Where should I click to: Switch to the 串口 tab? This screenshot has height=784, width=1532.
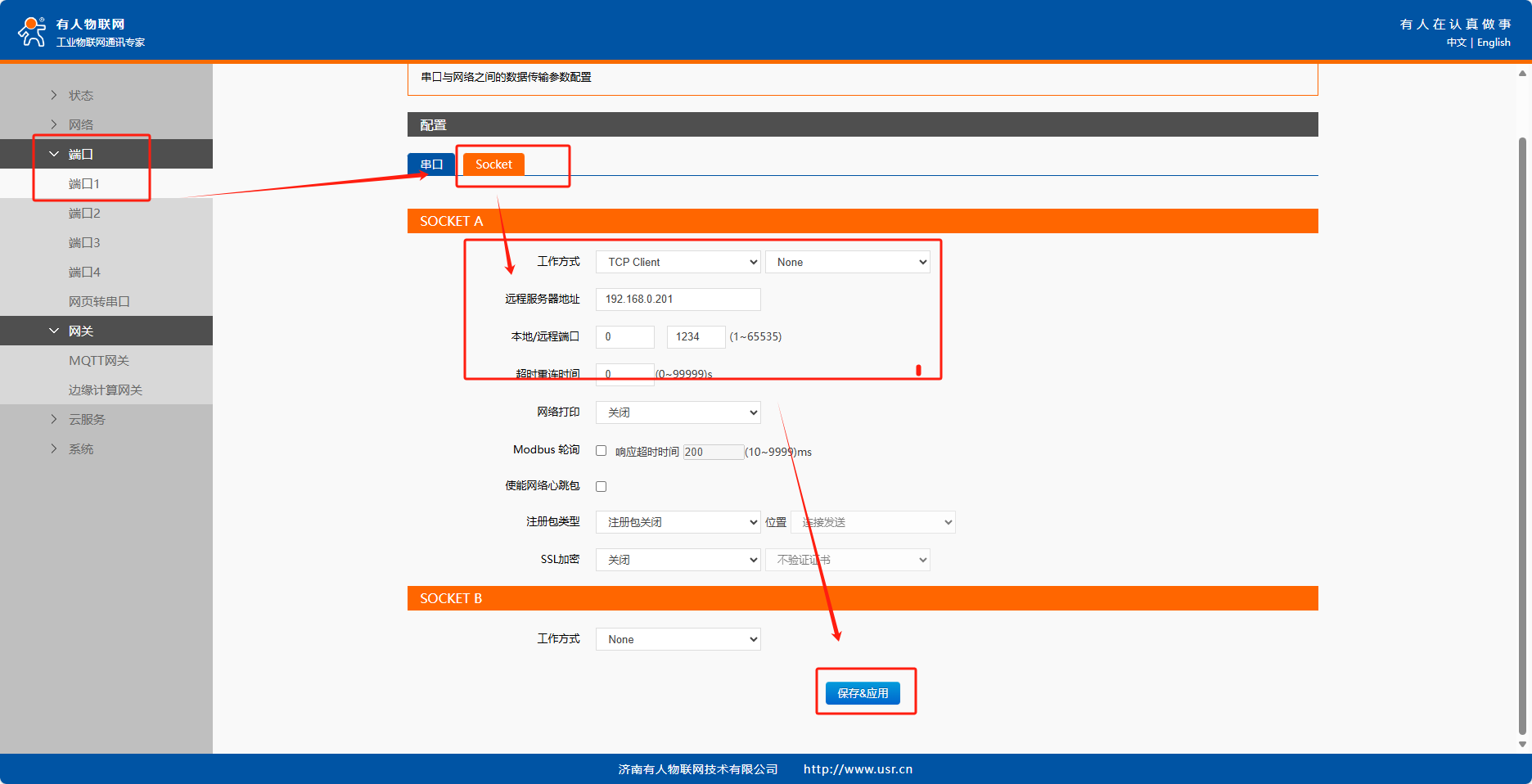[431, 164]
